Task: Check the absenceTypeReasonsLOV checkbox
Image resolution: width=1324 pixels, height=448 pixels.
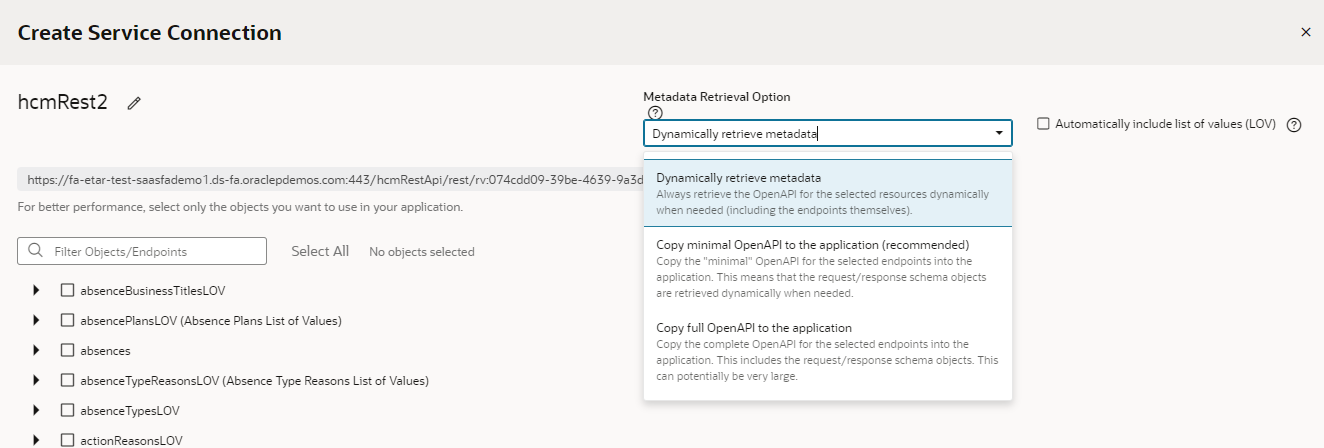Action: 68,381
